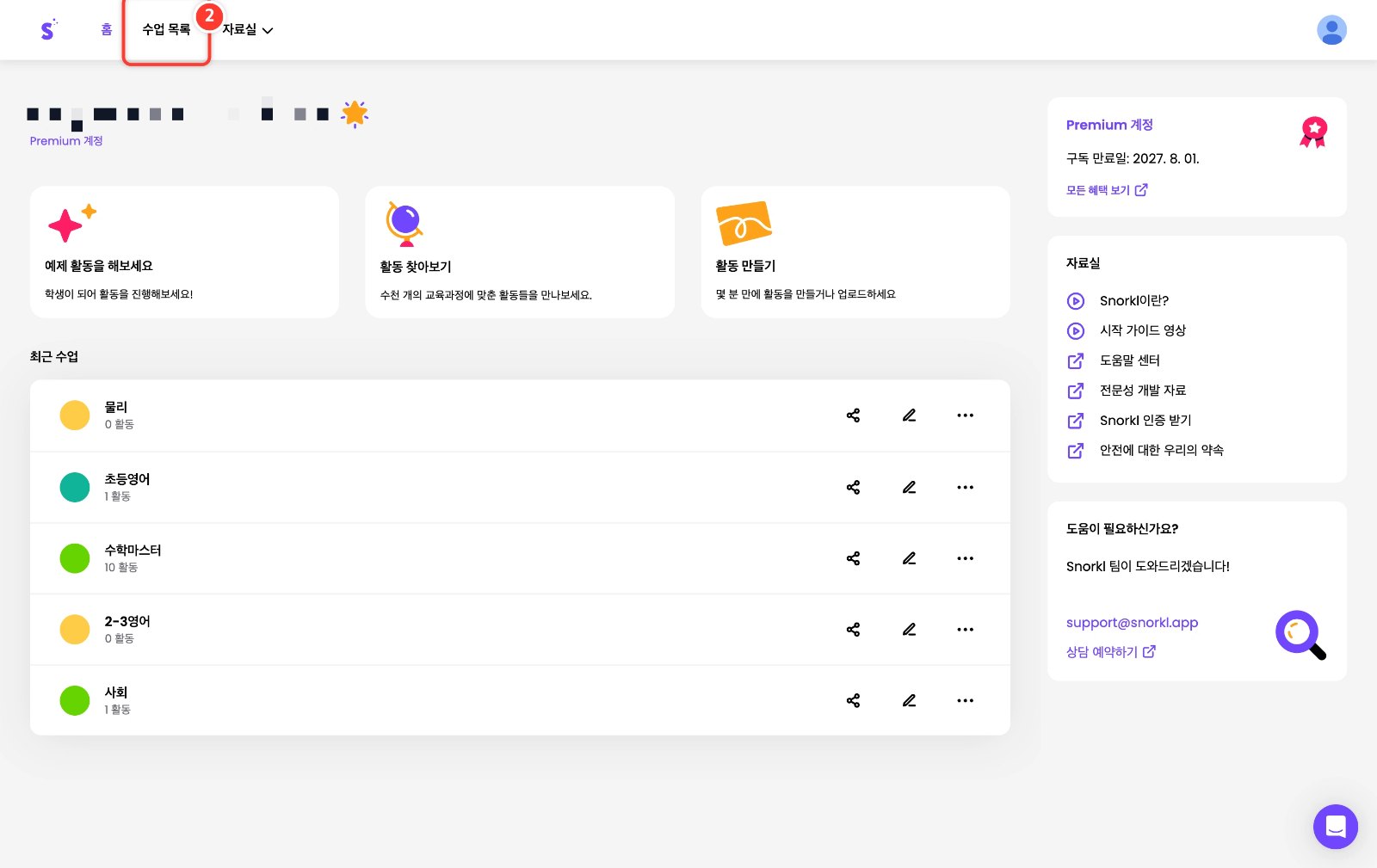1377x868 pixels.
Task: Open the 시작 가이드 영상 resource
Action: click(x=1127, y=330)
